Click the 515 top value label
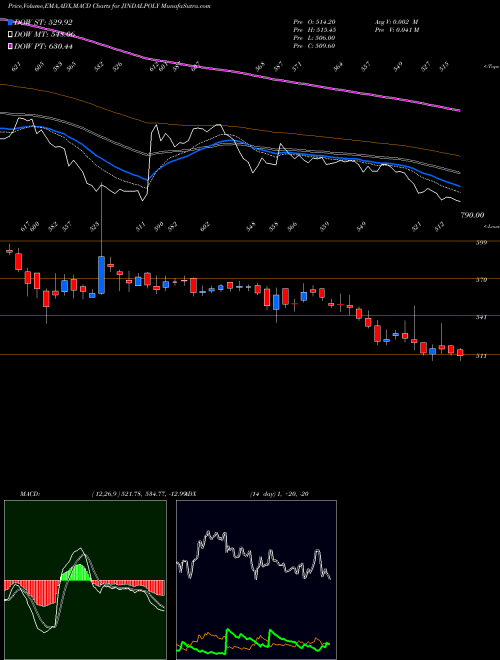 coord(444,67)
